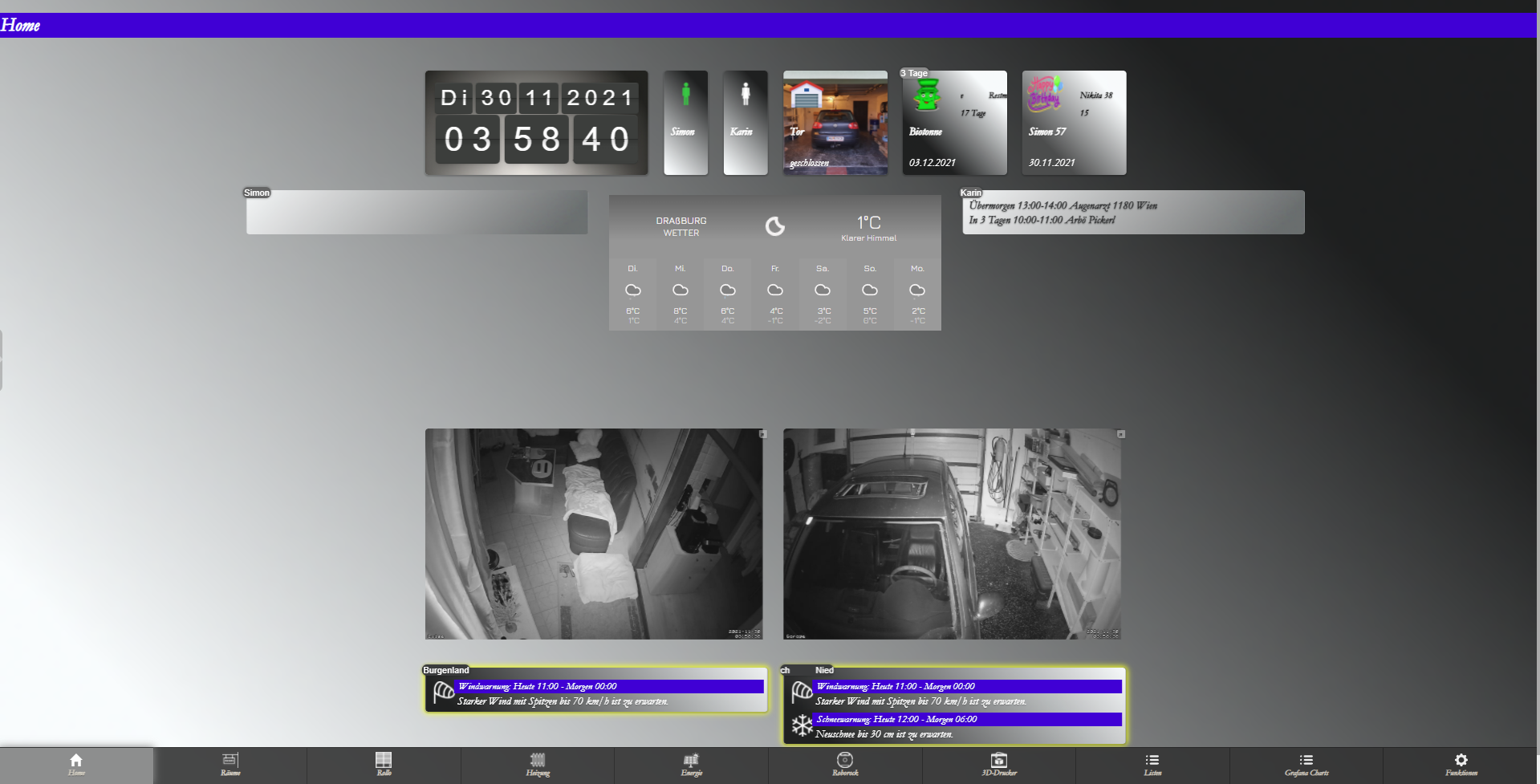Click the windsock icon in Nied warning panel
1540x784 pixels.
point(802,692)
